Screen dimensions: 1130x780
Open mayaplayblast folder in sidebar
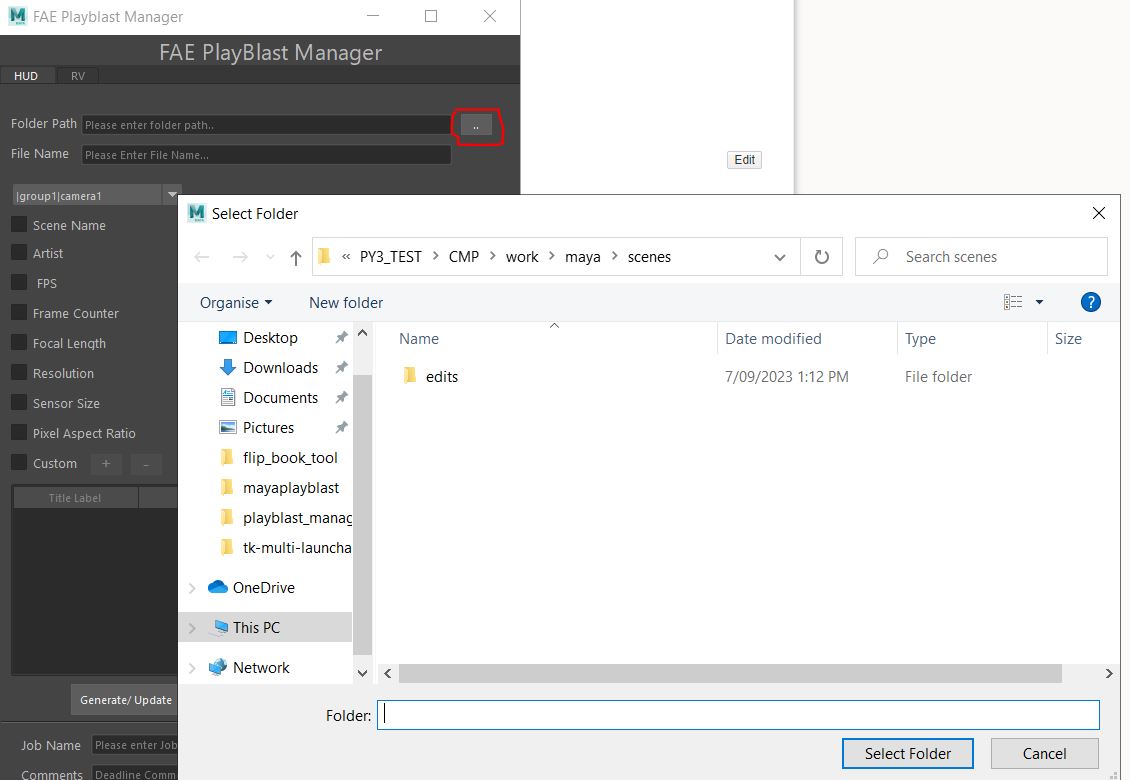pyautogui.click(x=290, y=488)
